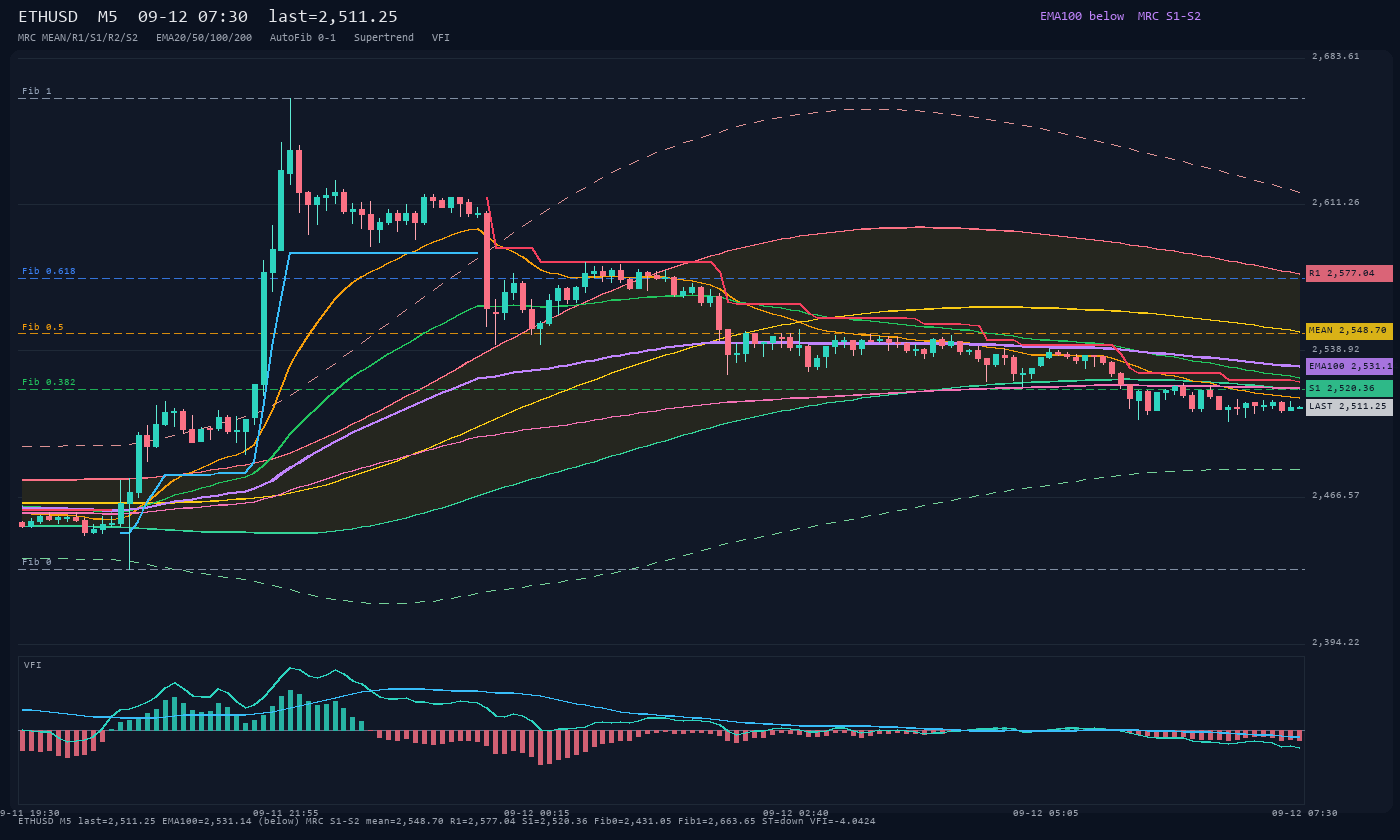
Task: Click the green "Fib 0.382" level label
Action: [x=49, y=382]
